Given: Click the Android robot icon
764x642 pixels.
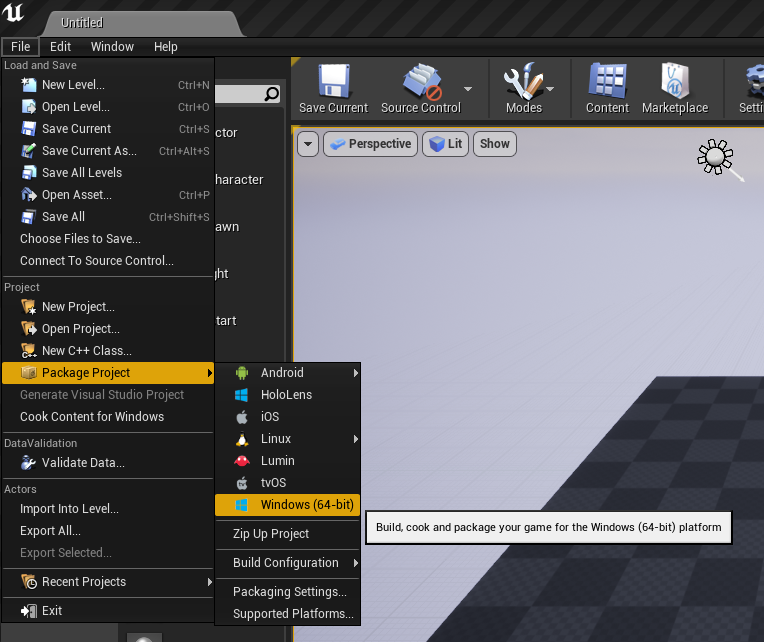Looking at the screenshot, I should (242, 373).
